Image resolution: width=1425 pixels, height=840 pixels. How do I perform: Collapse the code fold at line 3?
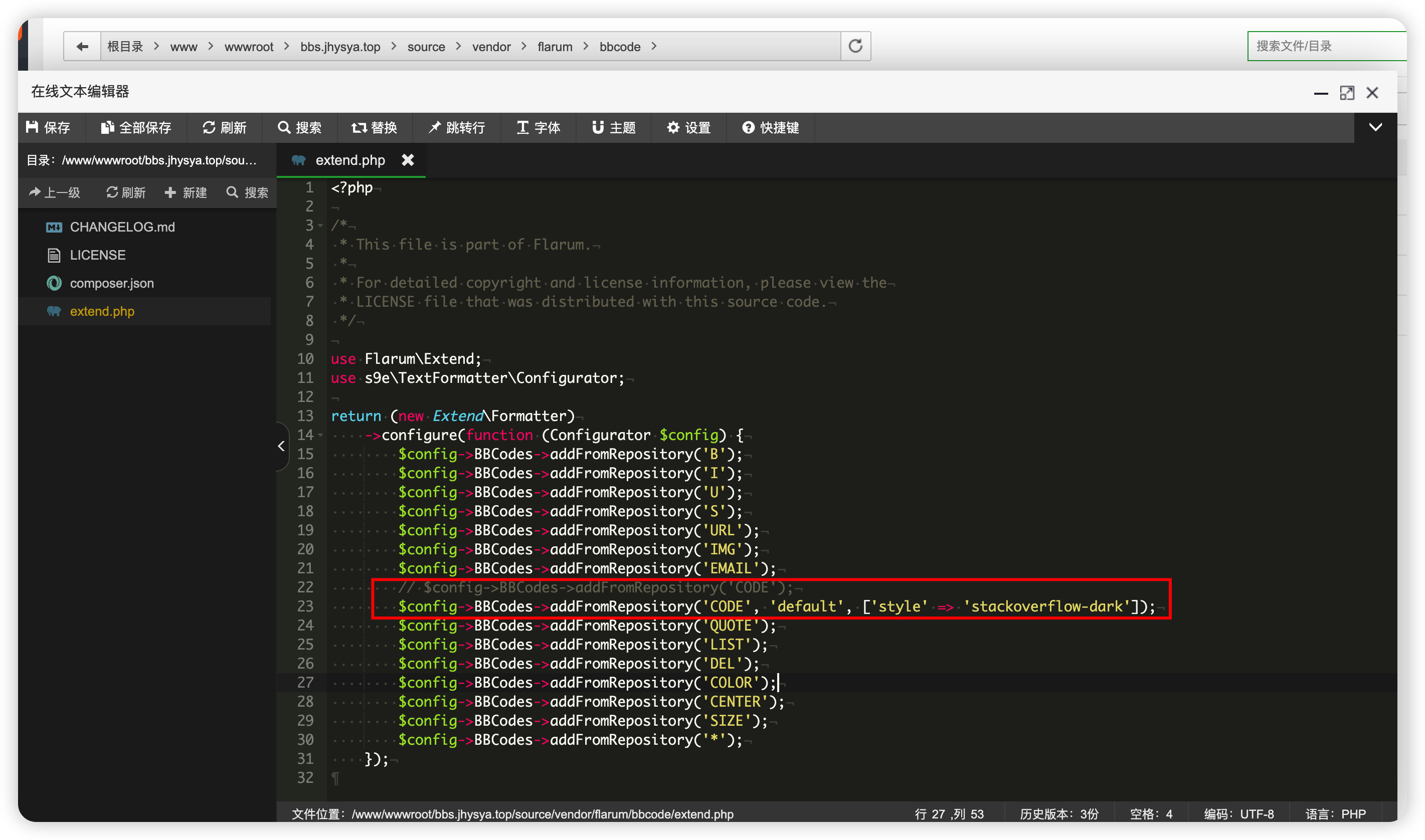[x=320, y=226]
